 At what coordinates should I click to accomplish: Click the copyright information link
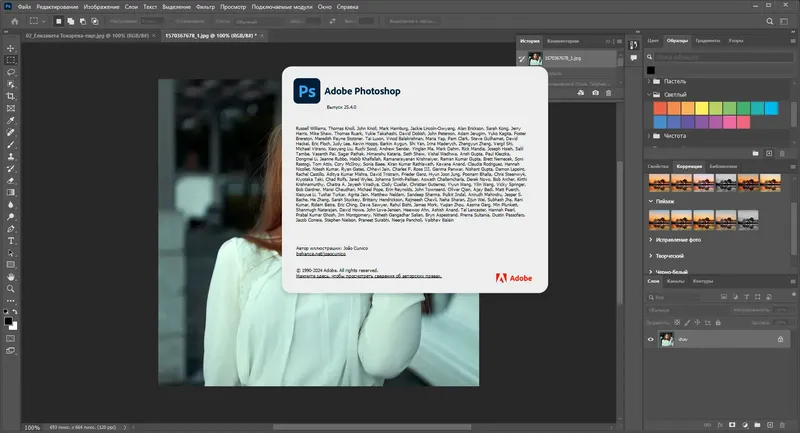click(368, 276)
